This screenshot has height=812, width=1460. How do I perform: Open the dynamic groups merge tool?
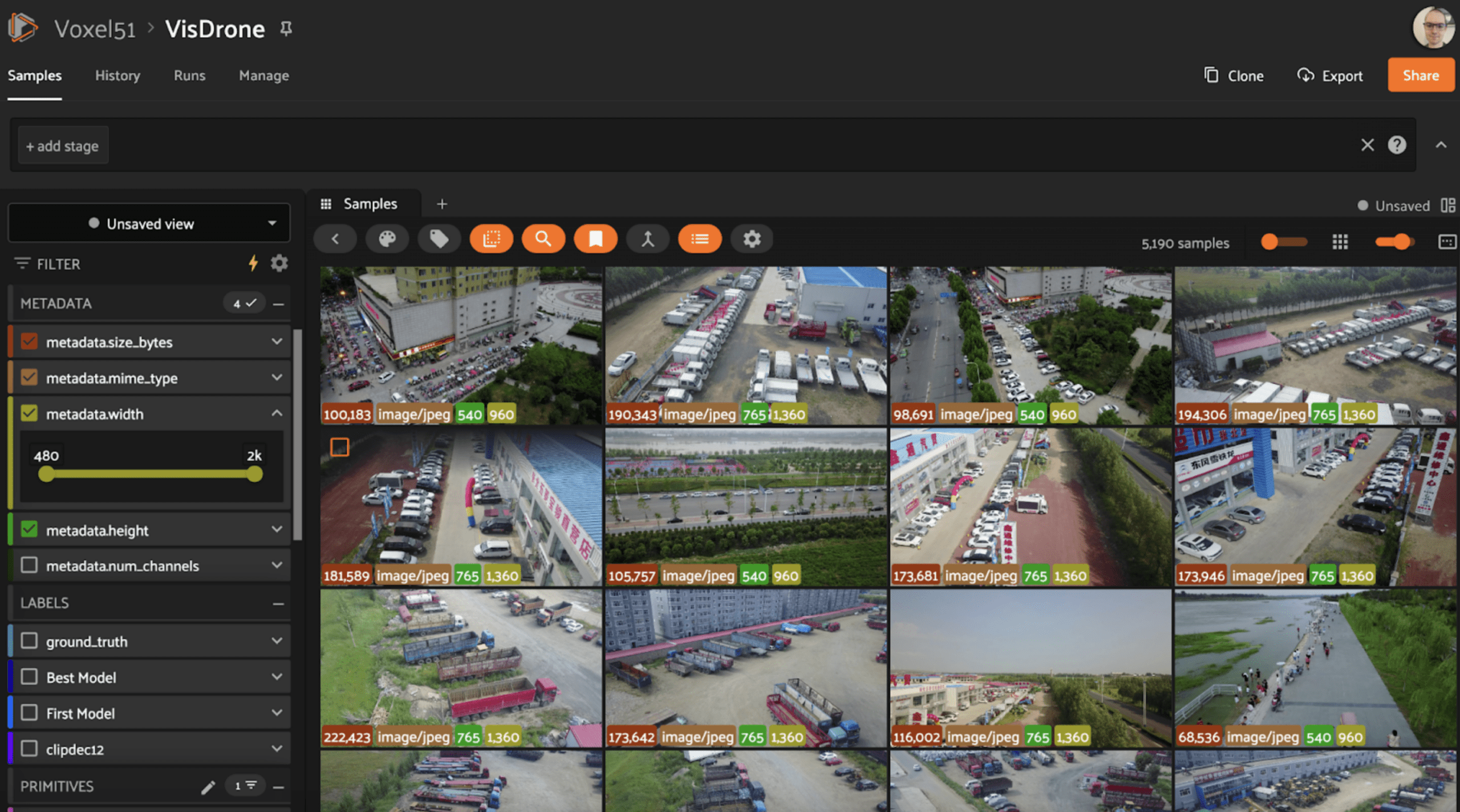tap(647, 239)
